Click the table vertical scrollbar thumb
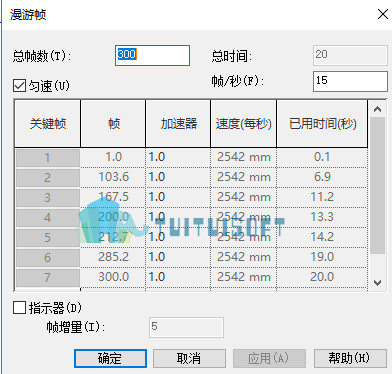 point(377,185)
